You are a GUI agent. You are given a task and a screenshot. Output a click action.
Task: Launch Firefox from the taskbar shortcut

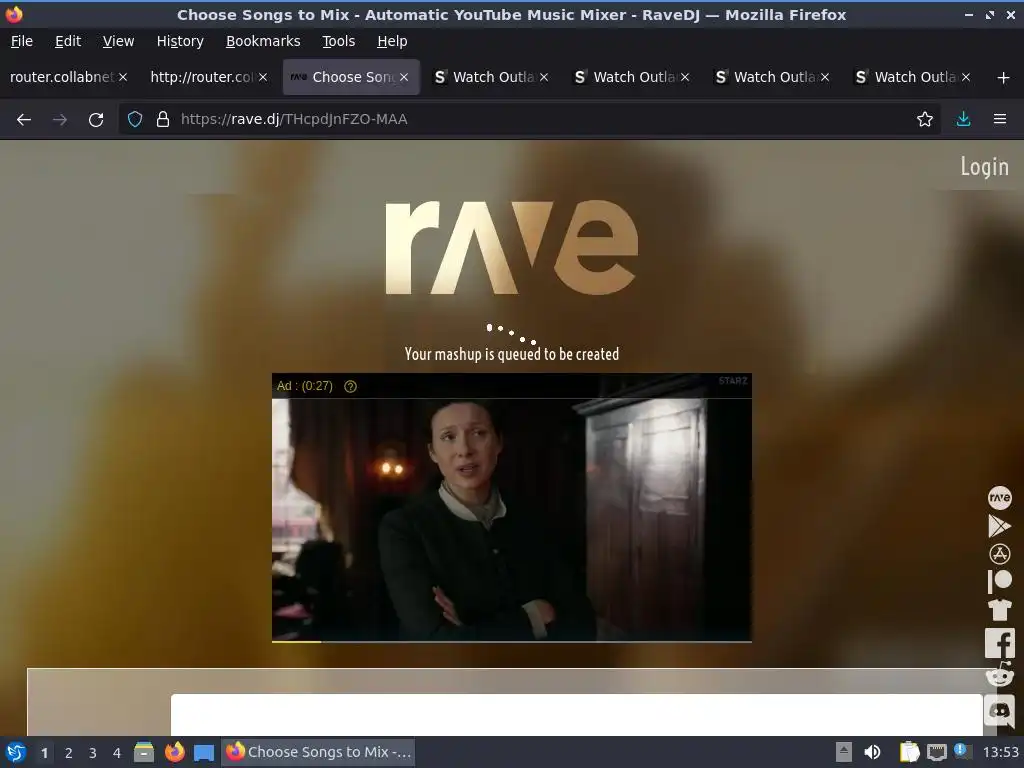tap(174, 752)
